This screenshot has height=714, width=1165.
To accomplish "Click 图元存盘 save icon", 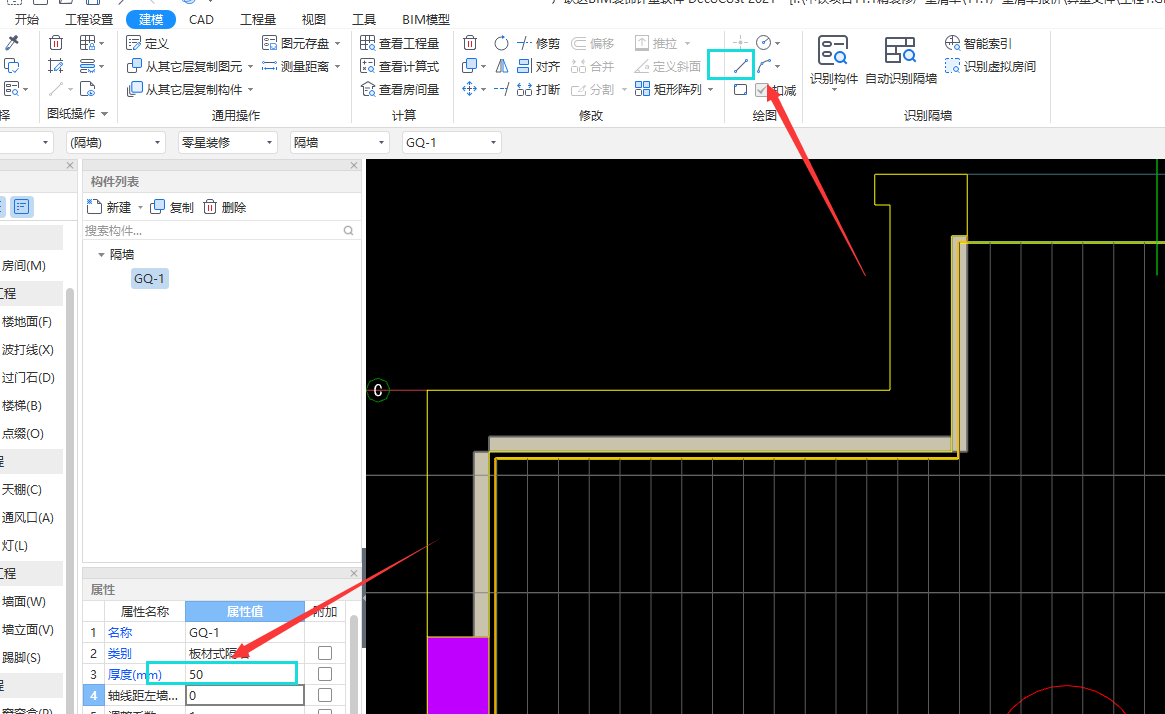I will [x=270, y=43].
